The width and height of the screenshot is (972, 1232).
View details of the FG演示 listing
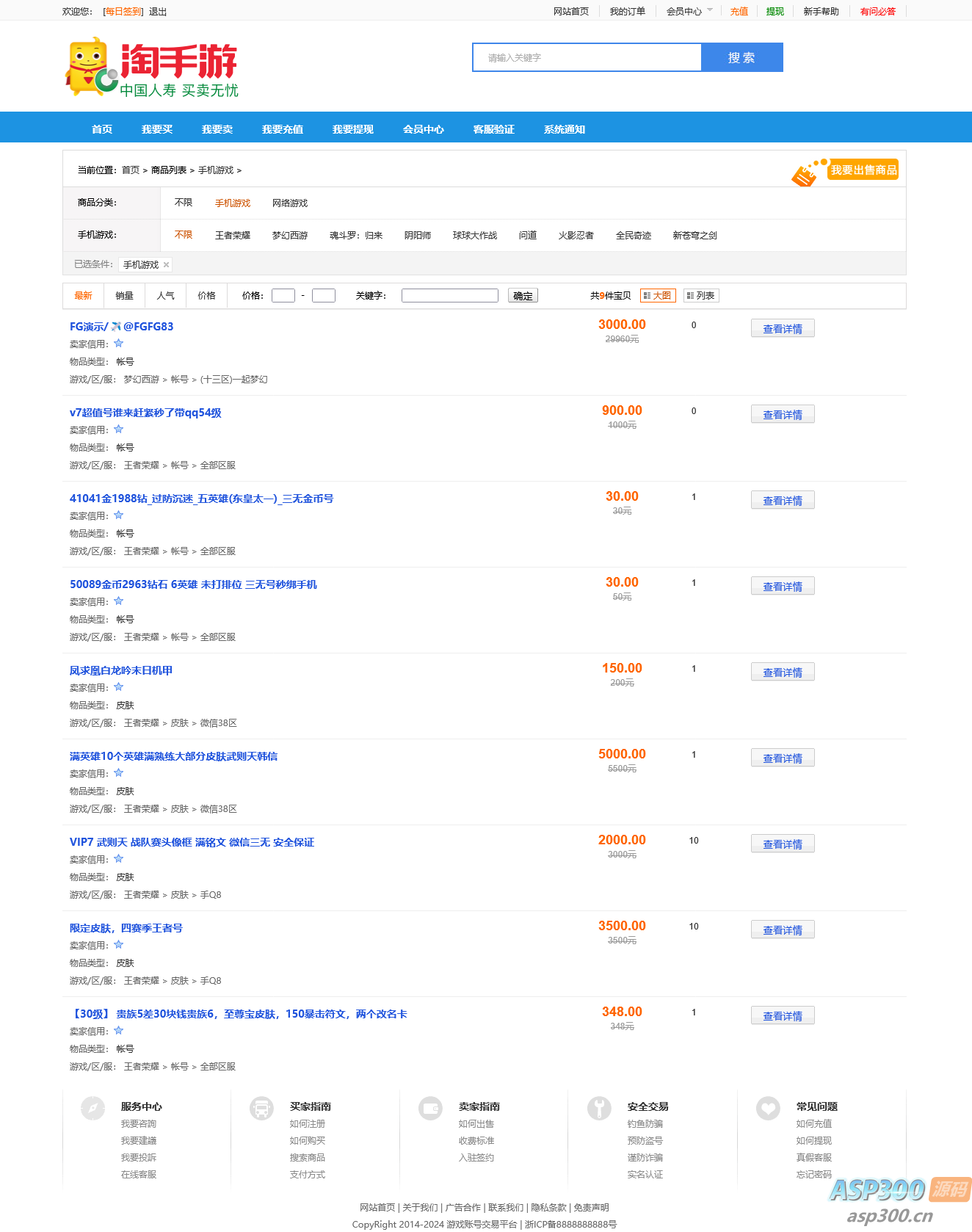pos(783,329)
